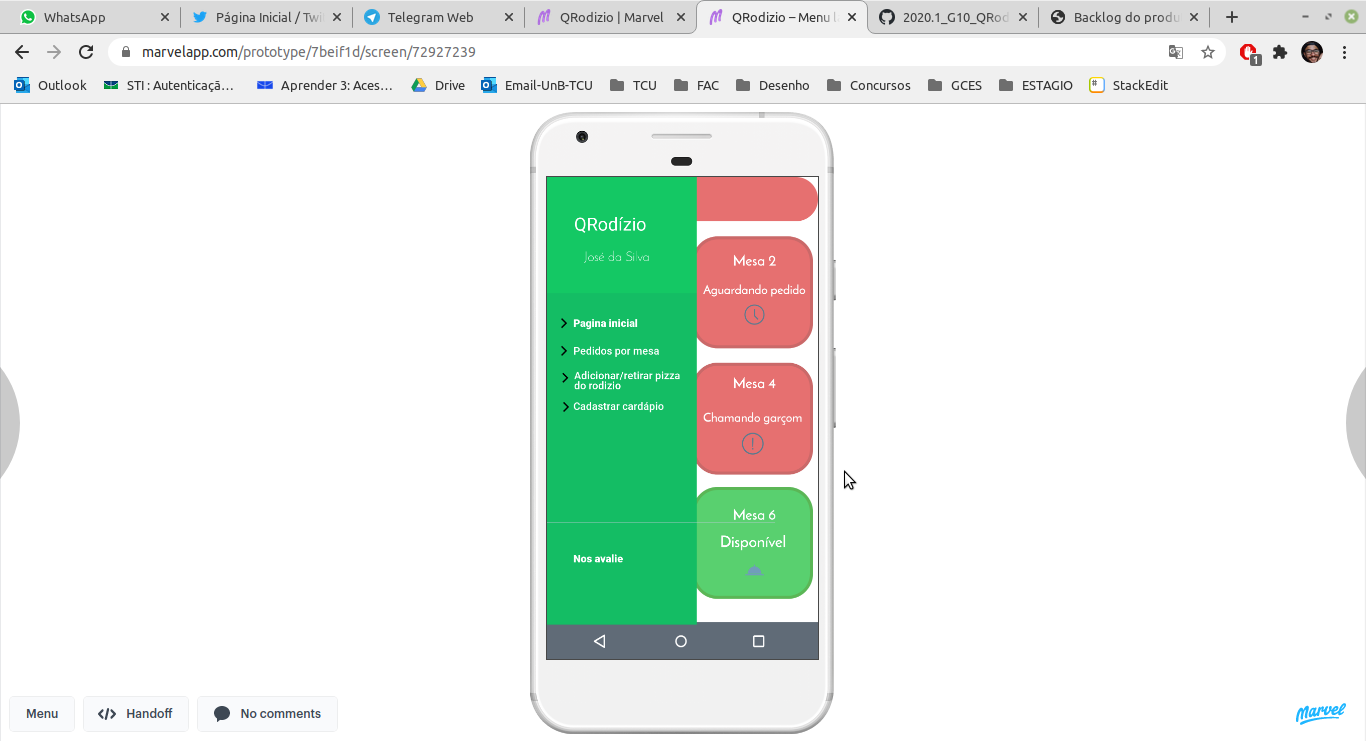
Task: Open the Mesa 2 Aguardando pedido card
Action: (x=754, y=292)
